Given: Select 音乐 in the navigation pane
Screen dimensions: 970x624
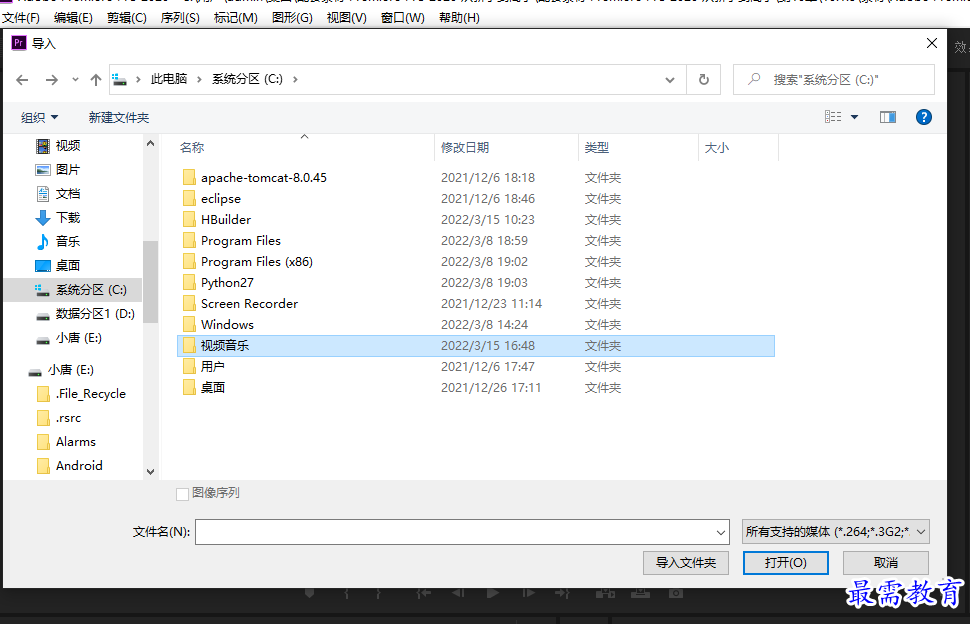Looking at the screenshot, I should pos(58,242).
